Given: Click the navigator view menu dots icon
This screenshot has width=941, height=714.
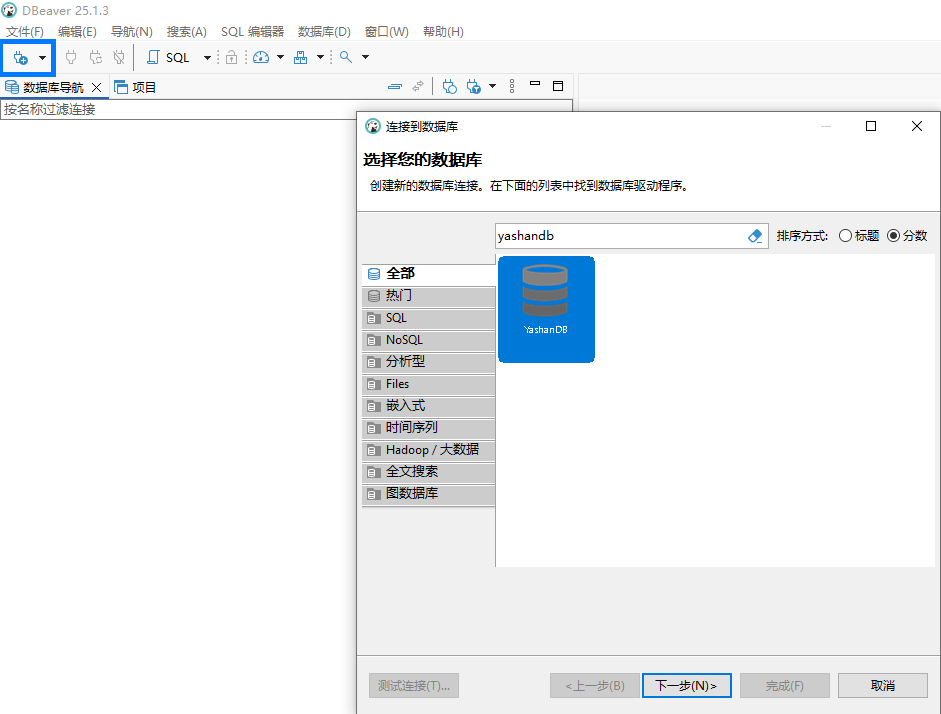Looking at the screenshot, I should click(x=512, y=87).
